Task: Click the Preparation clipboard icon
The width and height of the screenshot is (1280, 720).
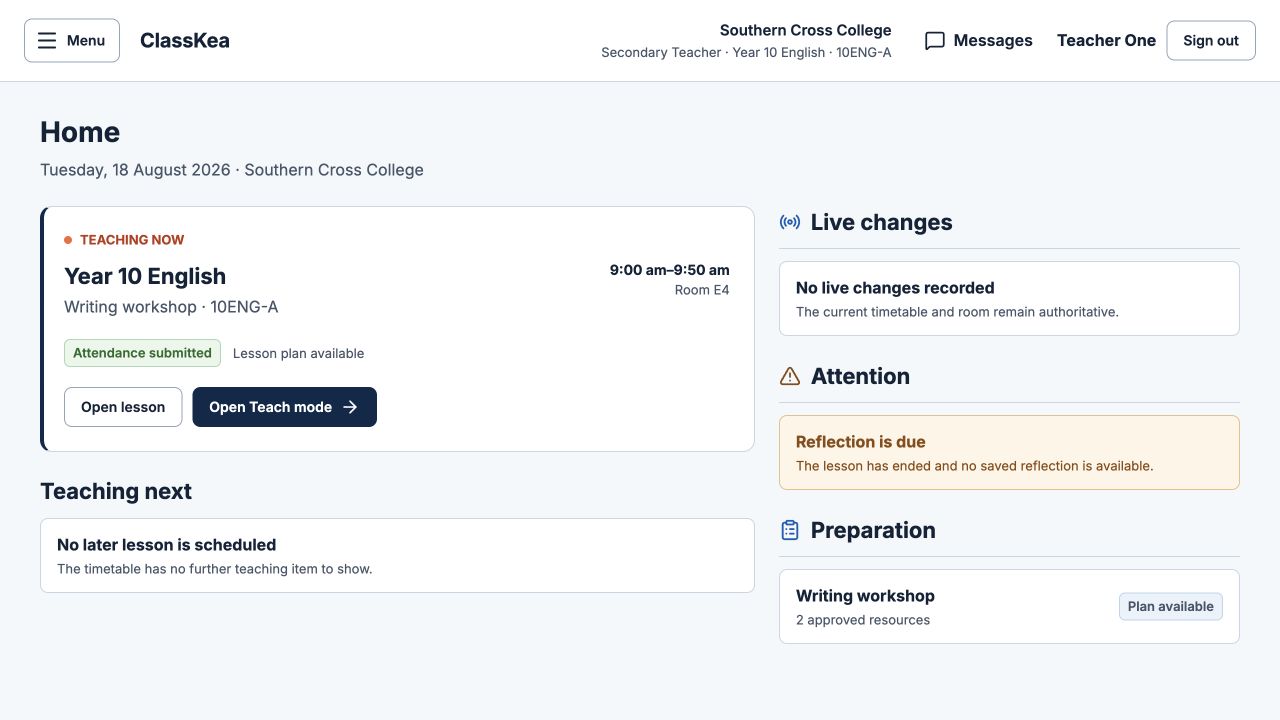Action: [x=790, y=530]
